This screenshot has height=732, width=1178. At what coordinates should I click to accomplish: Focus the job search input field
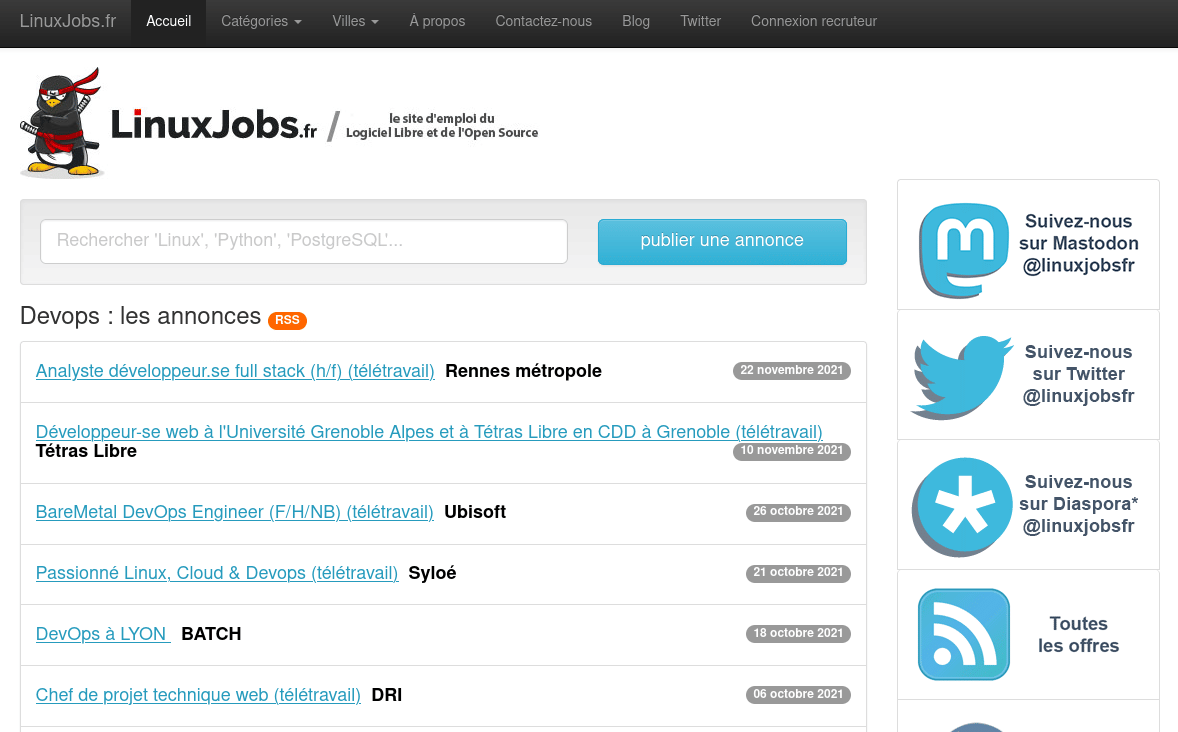tap(304, 241)
